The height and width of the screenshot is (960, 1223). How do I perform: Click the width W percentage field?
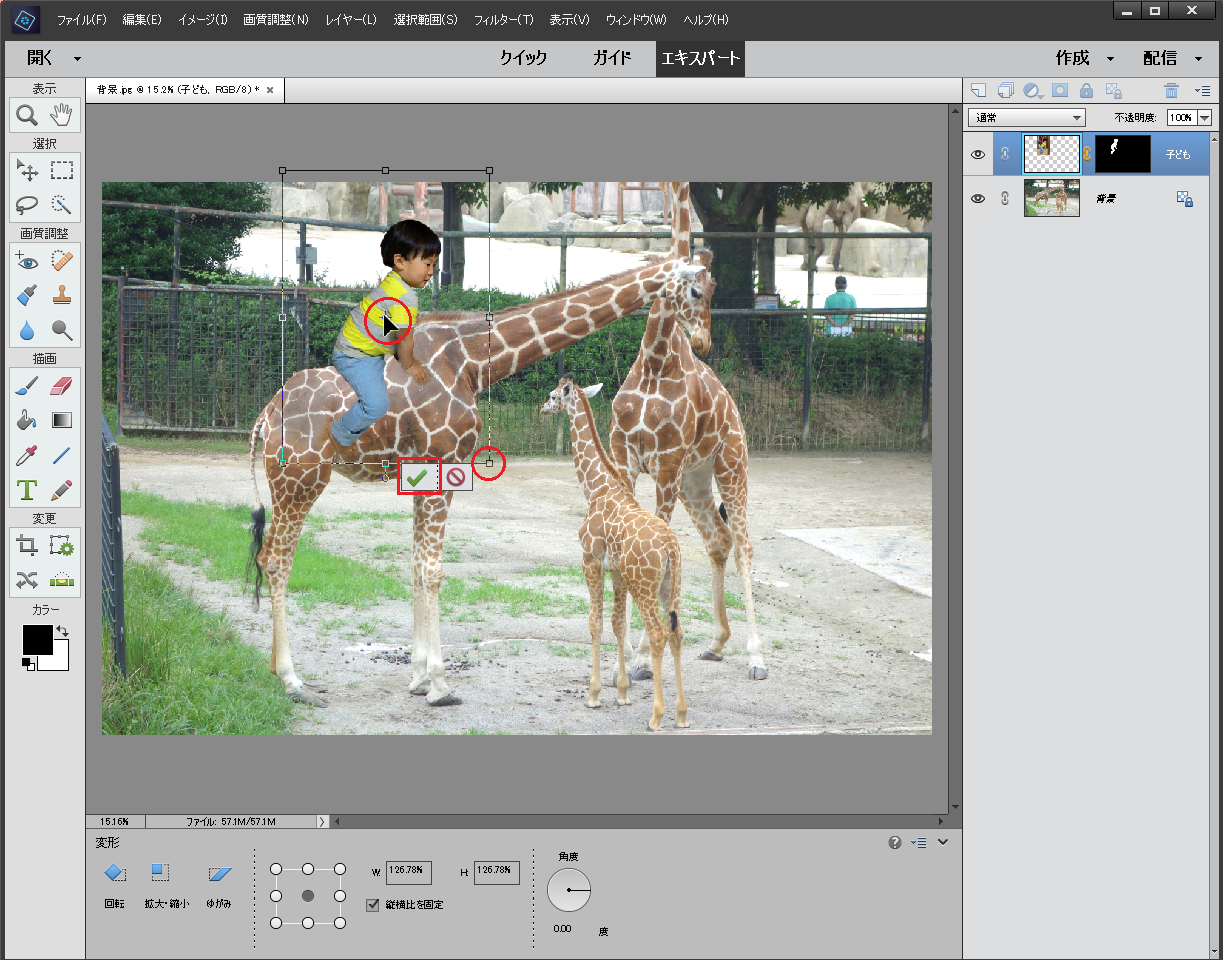click(x=408, y=871)
